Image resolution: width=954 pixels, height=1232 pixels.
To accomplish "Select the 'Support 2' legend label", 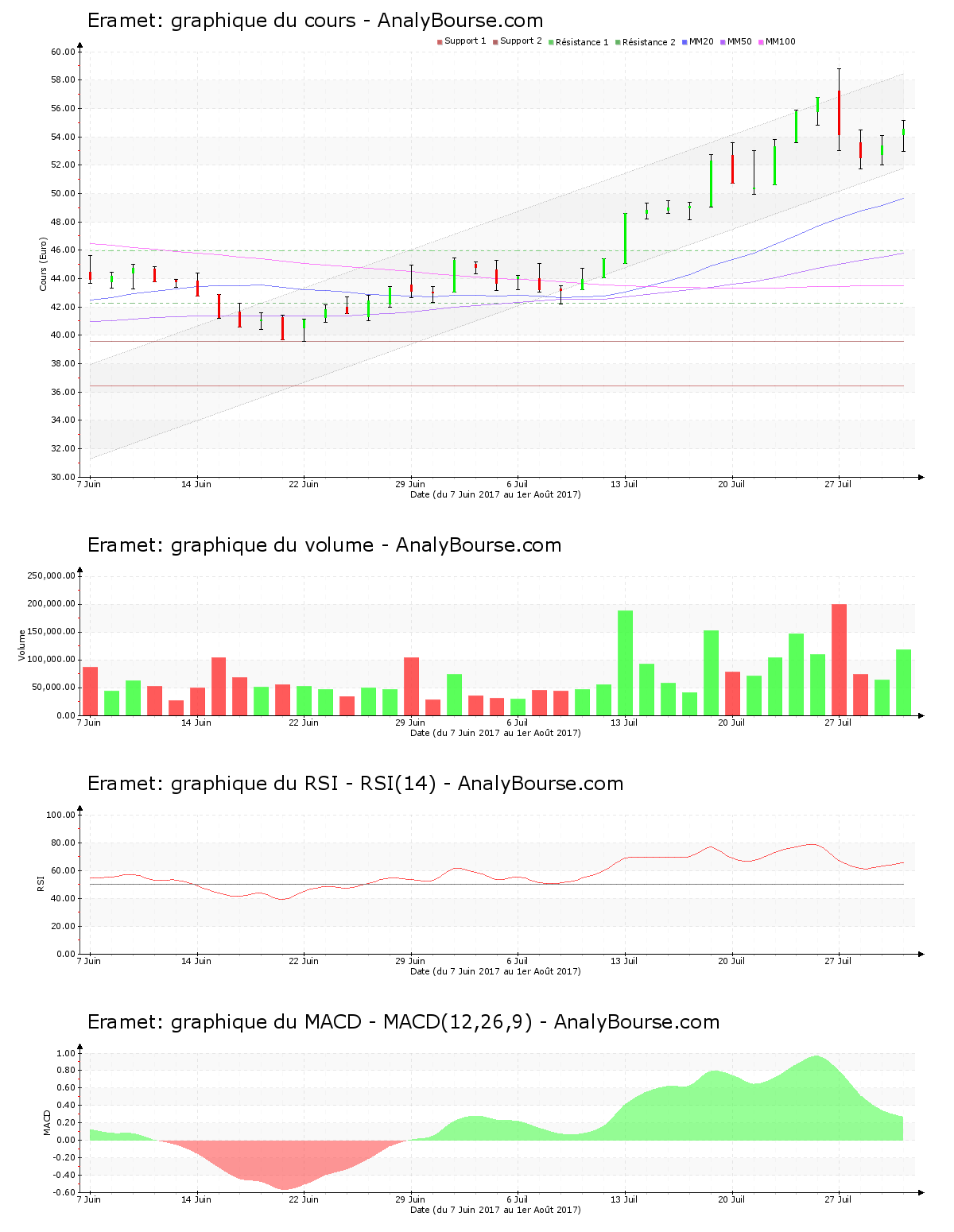I will coord(521,41).
